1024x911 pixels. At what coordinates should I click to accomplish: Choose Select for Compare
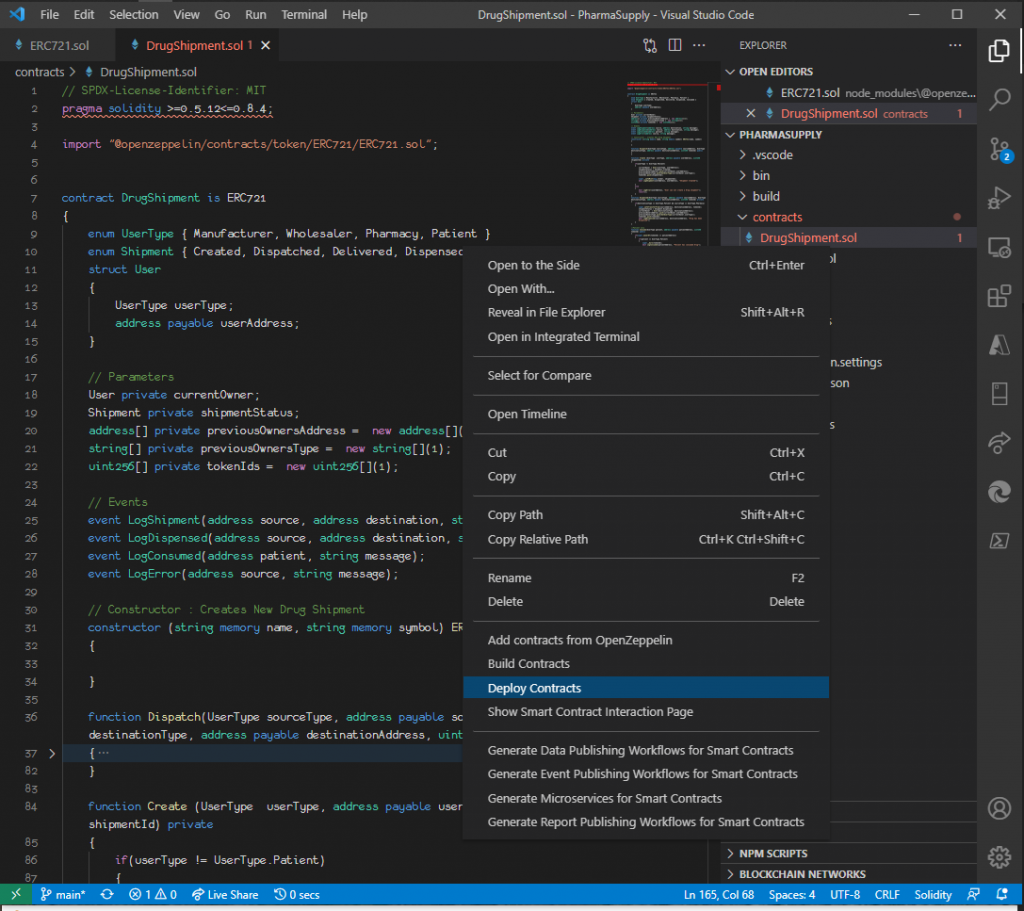pos(646,376)
